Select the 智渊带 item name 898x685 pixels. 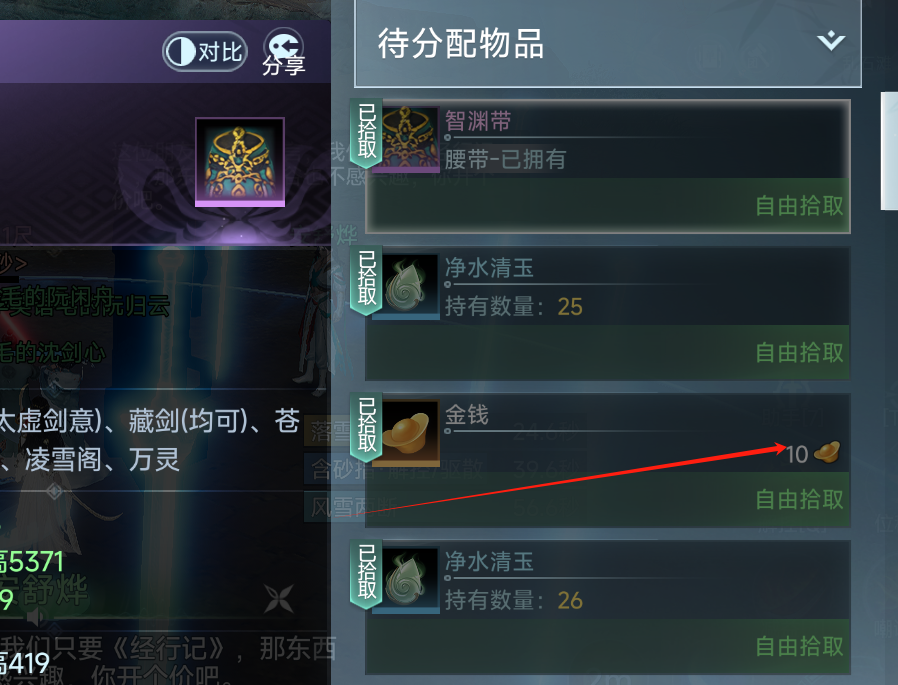(x=478, y=121)
